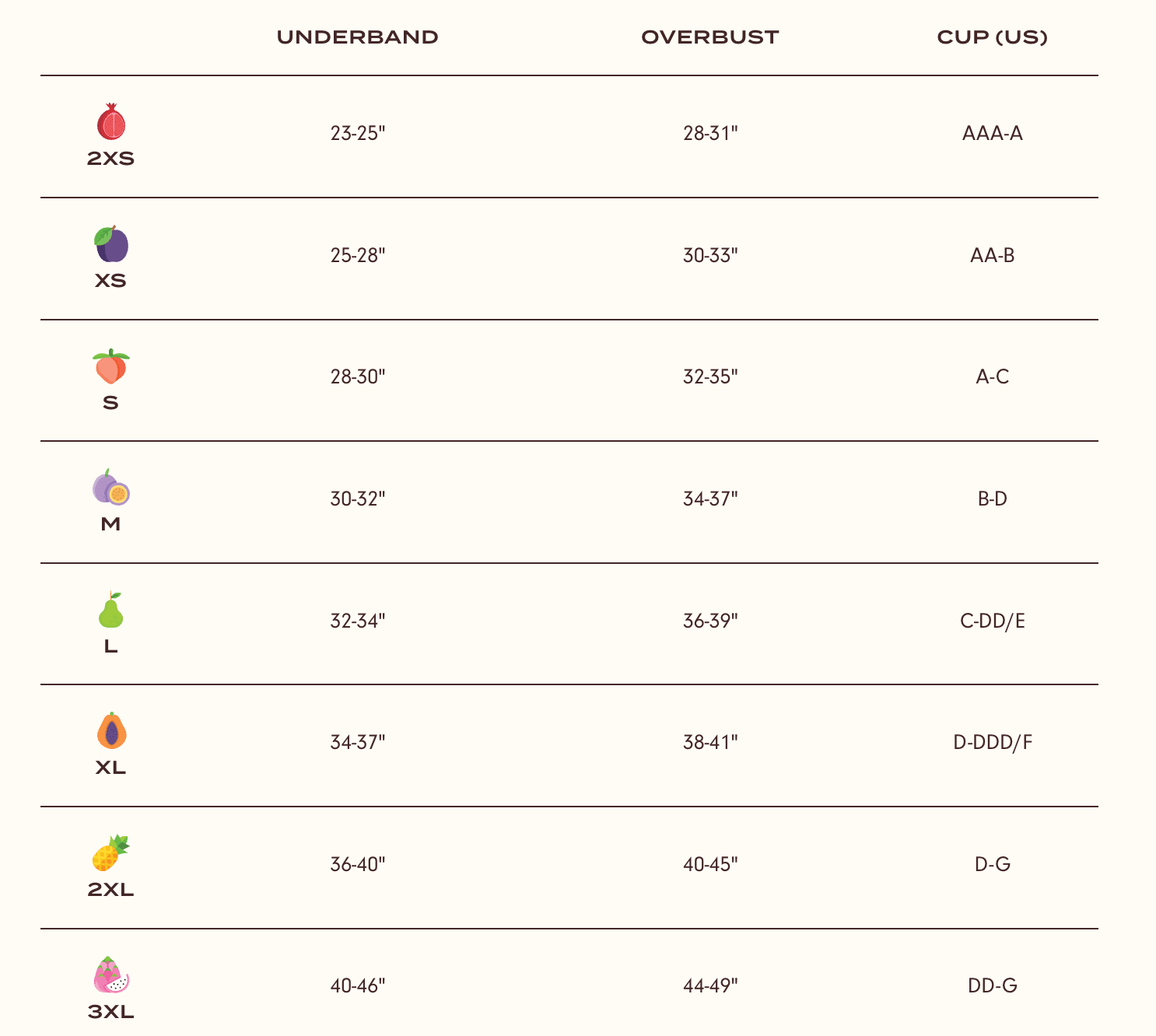The image size is (1156, 1036).
Task: Click the 40-46" underband value
Action: click(x=358, y=986)
